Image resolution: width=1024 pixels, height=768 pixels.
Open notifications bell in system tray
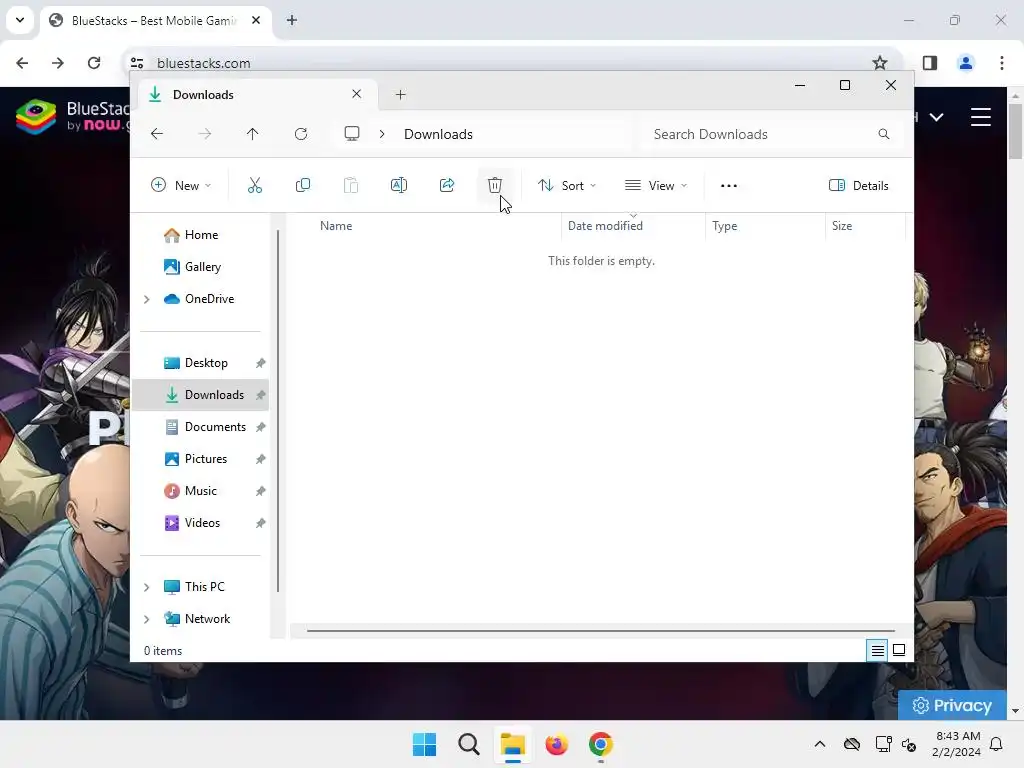[997, 744]
